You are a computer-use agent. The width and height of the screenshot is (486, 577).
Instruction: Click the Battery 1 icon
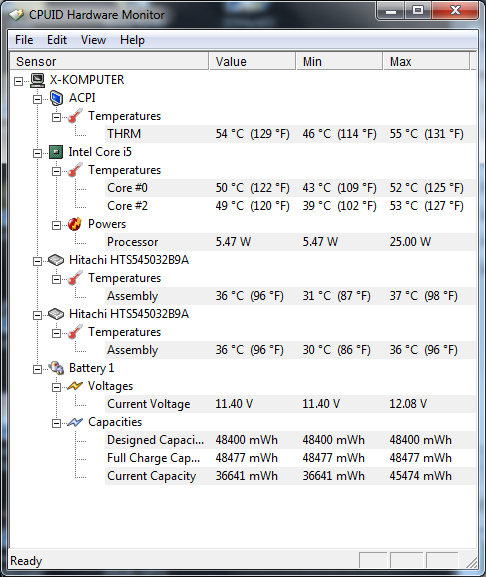pos(56,368)
